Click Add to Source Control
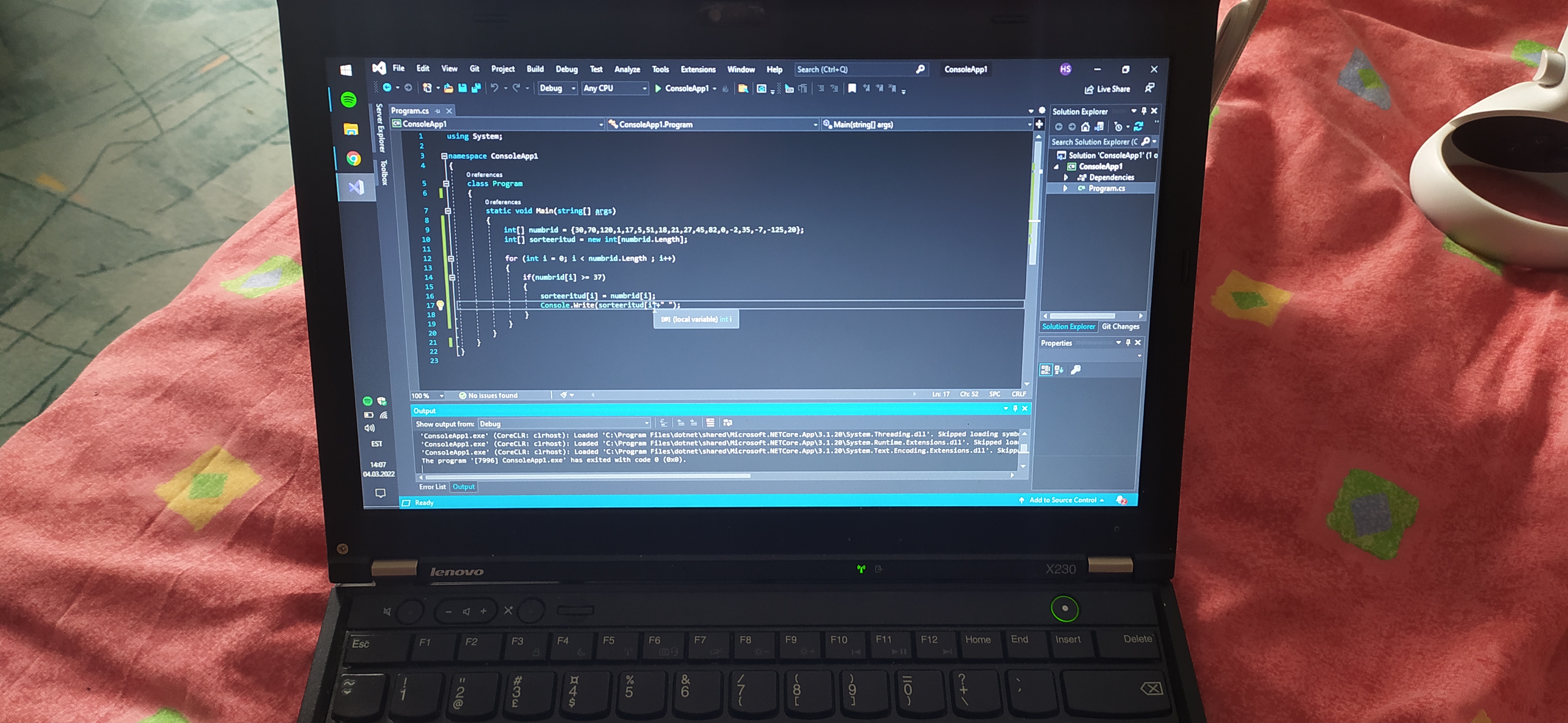Screen dimensions: 1568x723 pyautogui.click(x=1062, y=500)
